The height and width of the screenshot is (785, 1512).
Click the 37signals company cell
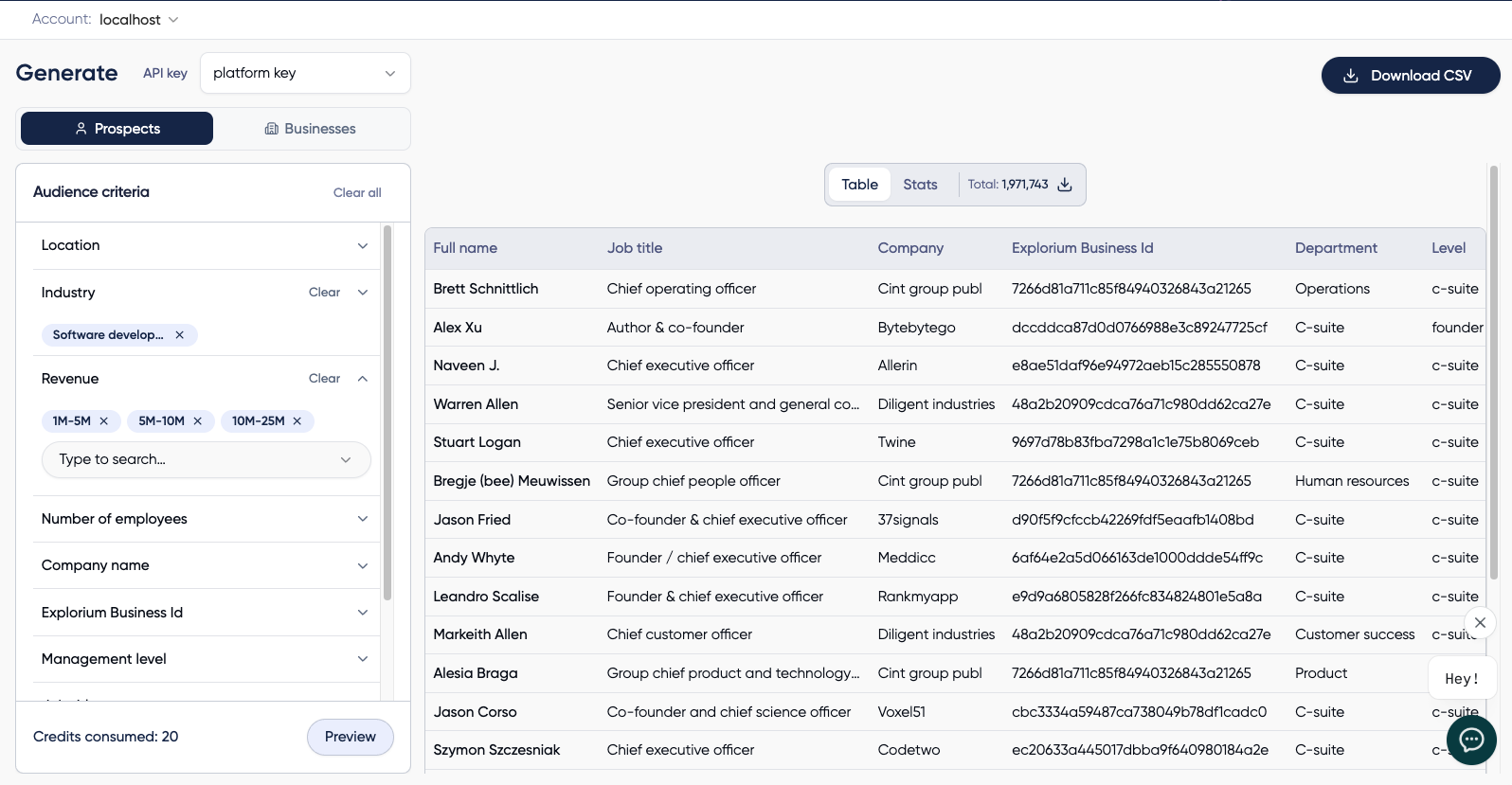[908, 520]
